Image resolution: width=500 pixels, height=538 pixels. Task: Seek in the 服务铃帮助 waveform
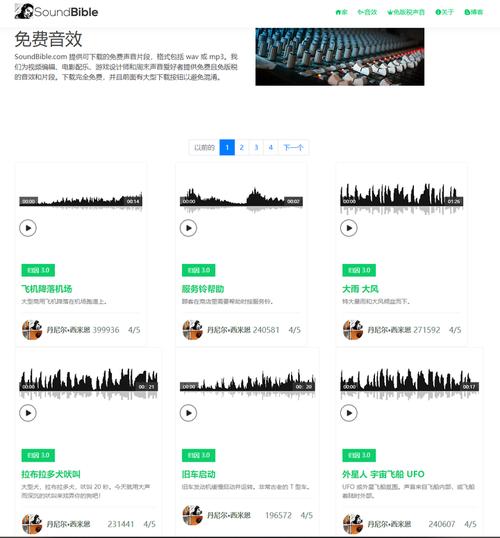(x=241, y=200)
